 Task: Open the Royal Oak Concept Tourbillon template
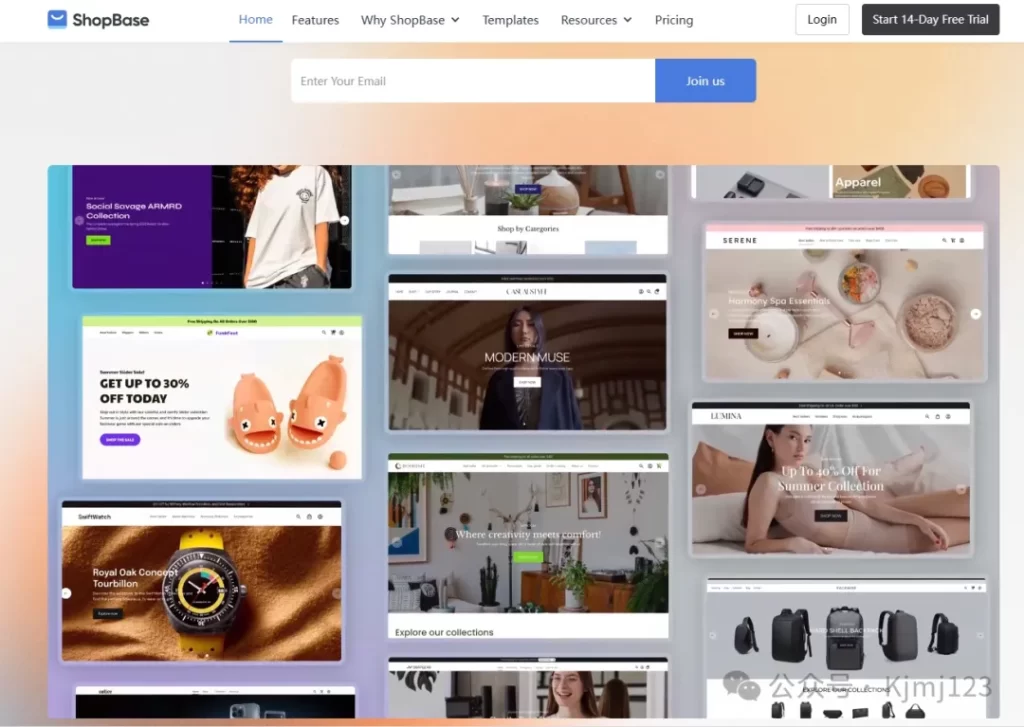201,581
